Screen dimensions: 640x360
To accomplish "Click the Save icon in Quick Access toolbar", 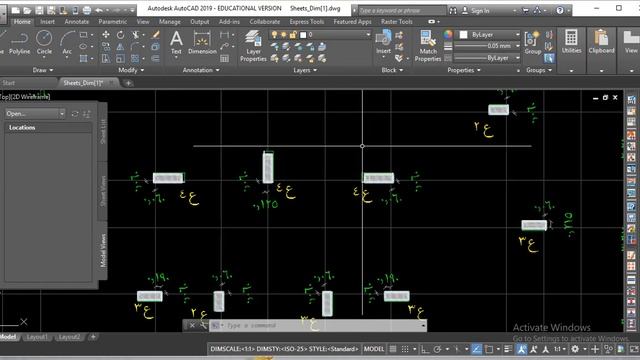I will point(40,10).
